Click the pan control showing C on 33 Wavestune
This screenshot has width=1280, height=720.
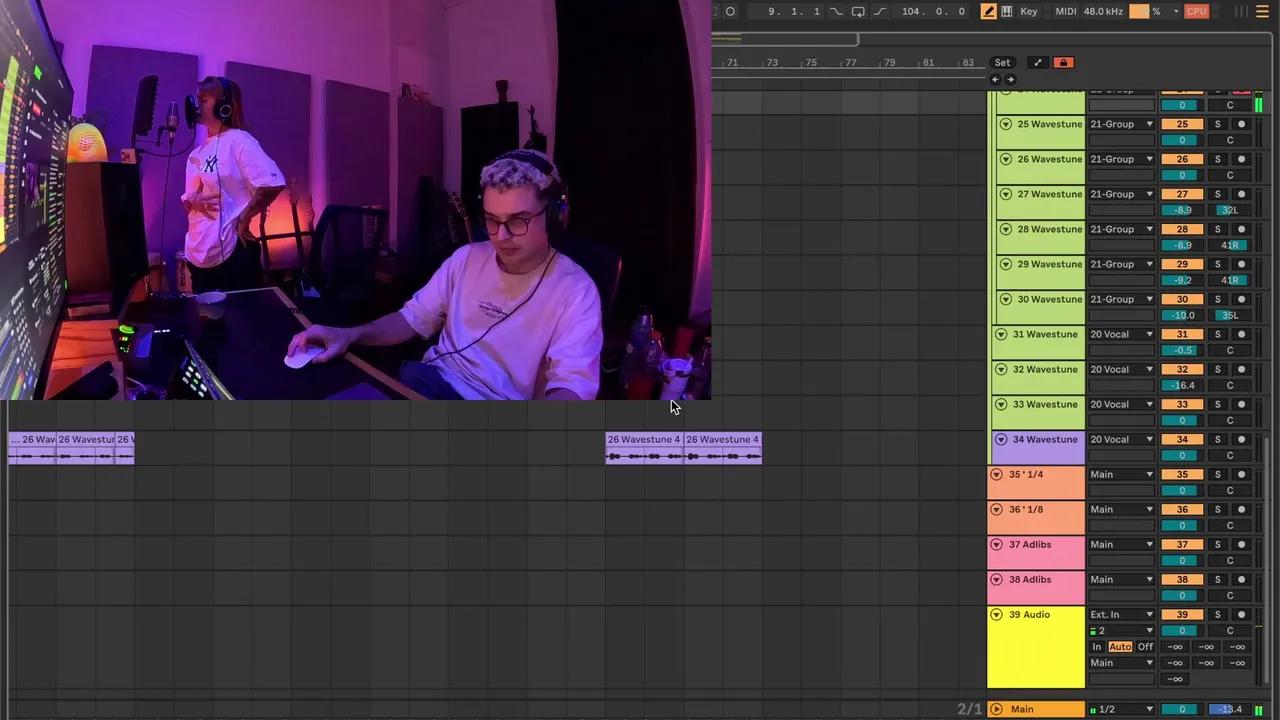[x=1230, y=420]
